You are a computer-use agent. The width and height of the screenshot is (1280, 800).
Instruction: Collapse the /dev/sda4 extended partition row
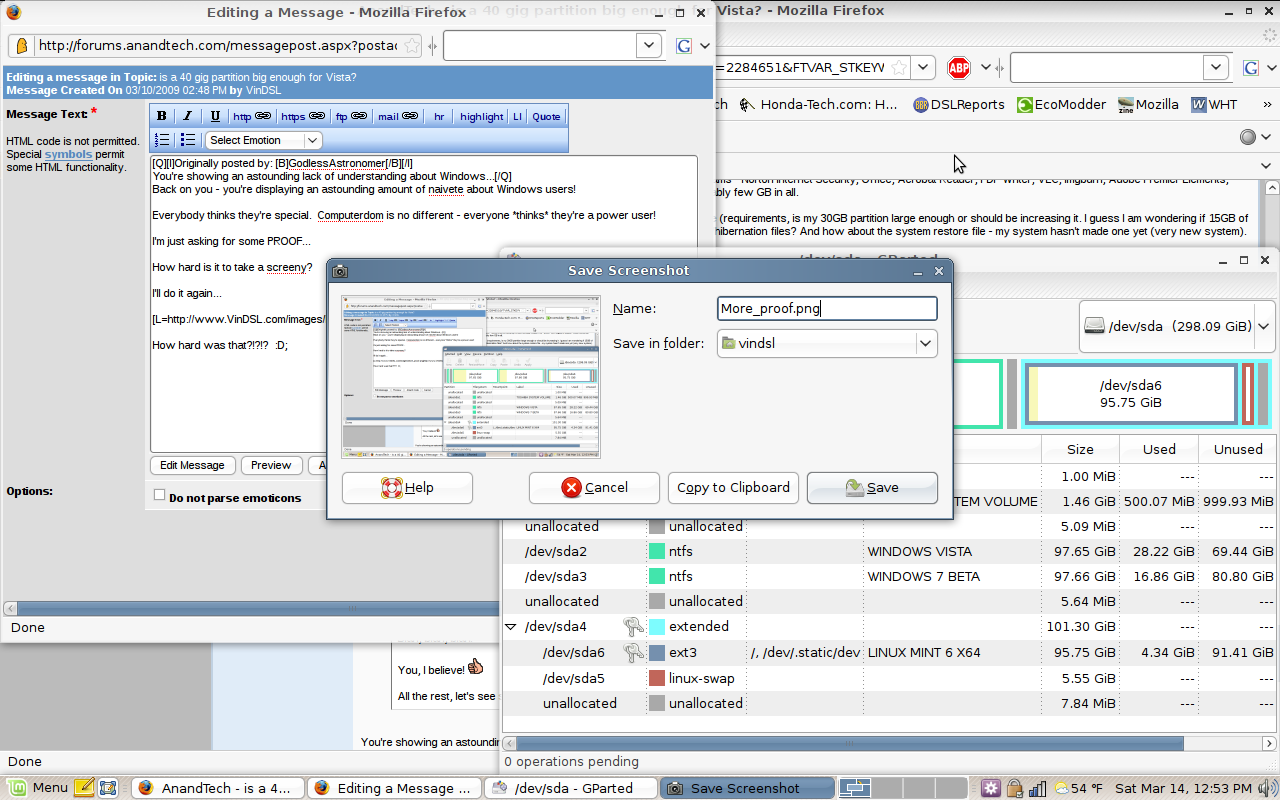512,627
